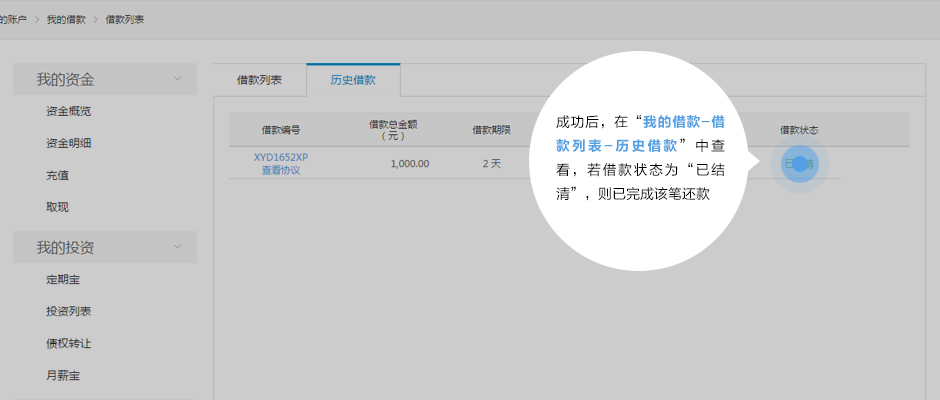Click the 我的资金 section heading
Image resolution: width=940 pixels, height=400 pixels.
click(72, 79)
